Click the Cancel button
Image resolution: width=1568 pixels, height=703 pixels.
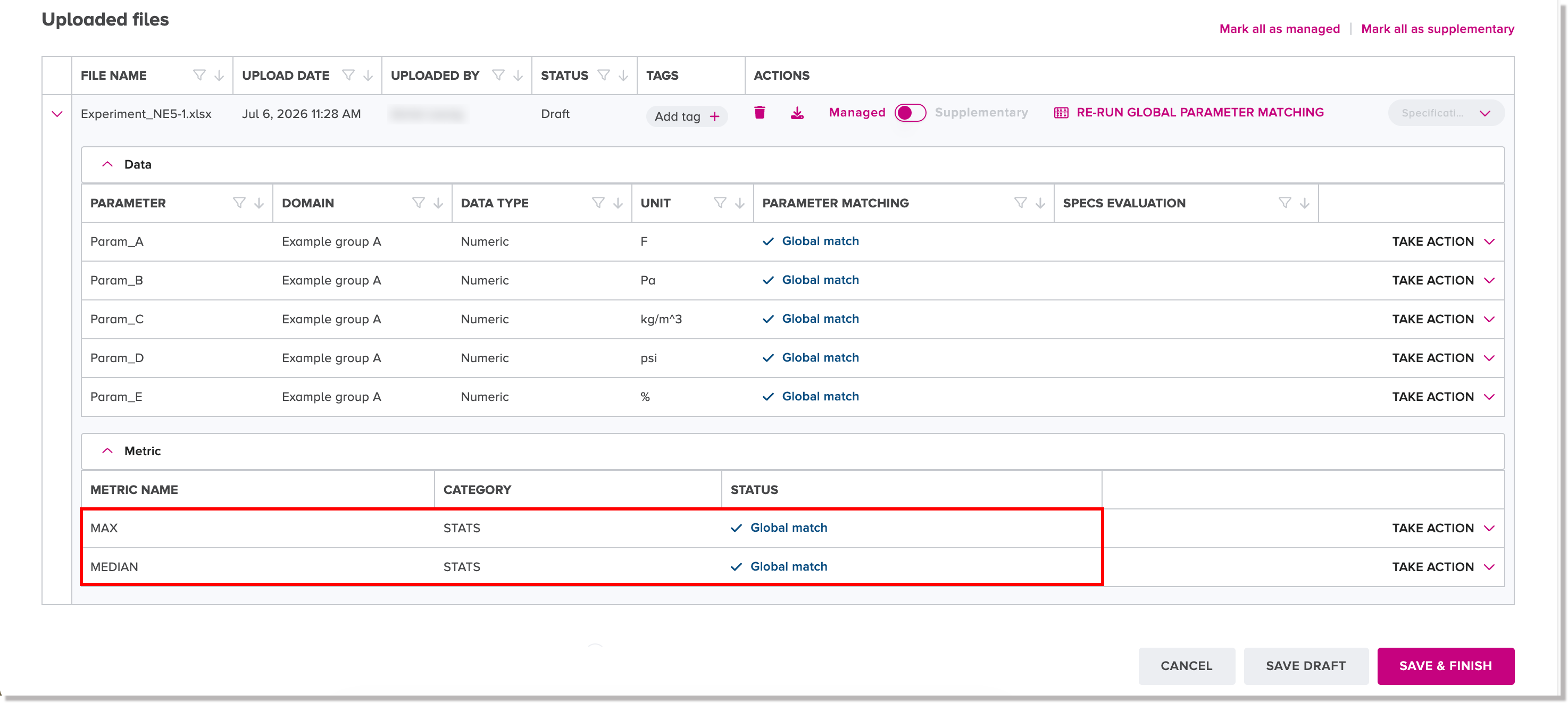point(1186,666)
